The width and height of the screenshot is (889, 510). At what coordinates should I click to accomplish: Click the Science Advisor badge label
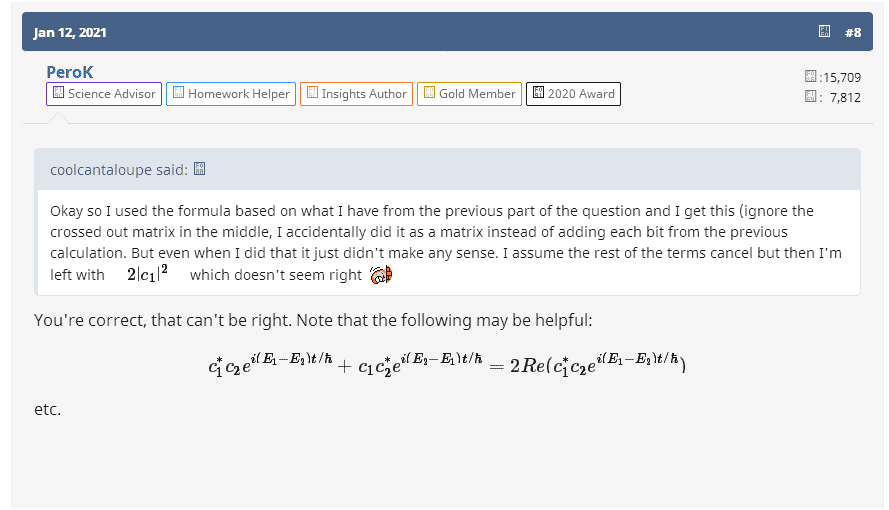click(112, 94)
